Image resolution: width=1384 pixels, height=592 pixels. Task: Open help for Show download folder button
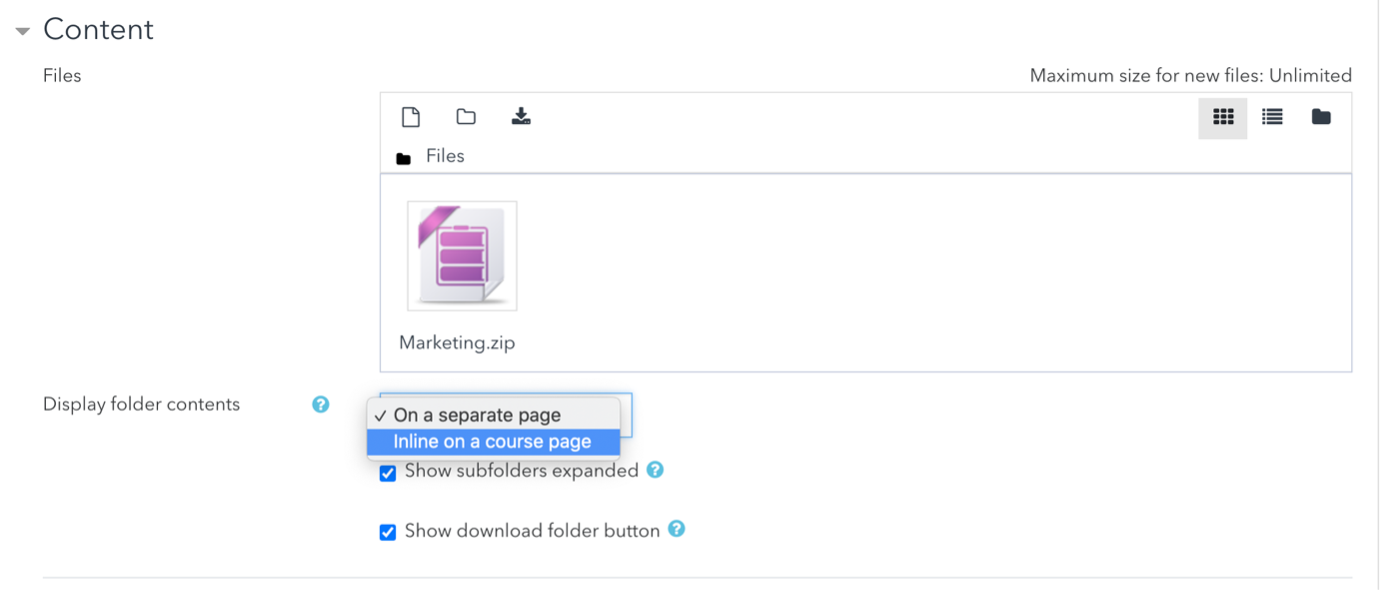pyautogui.click(x=676, y=529)
